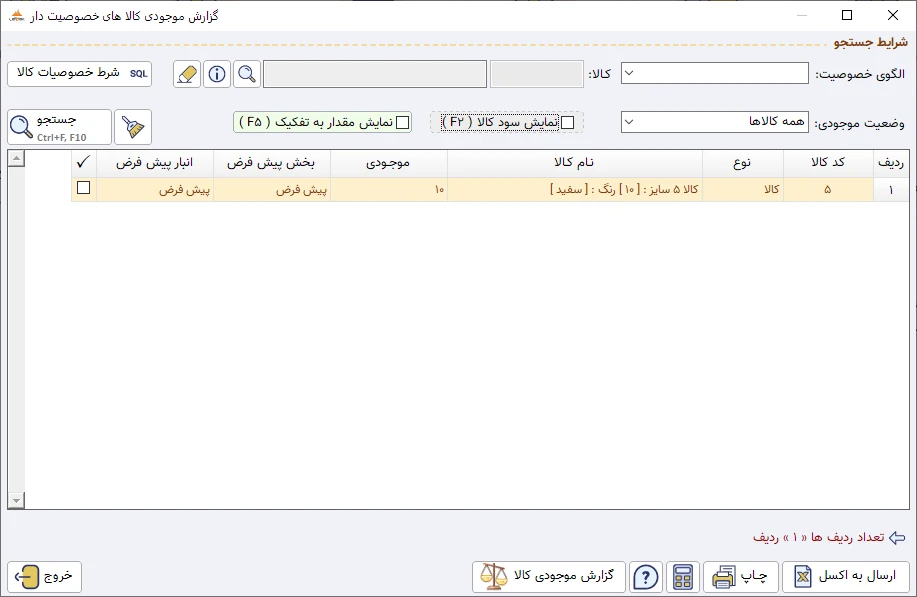Enable نمایش مقدار به تفکیک (F5) checkbox
This screenshot has height=597, width=917.
point(402,122)
